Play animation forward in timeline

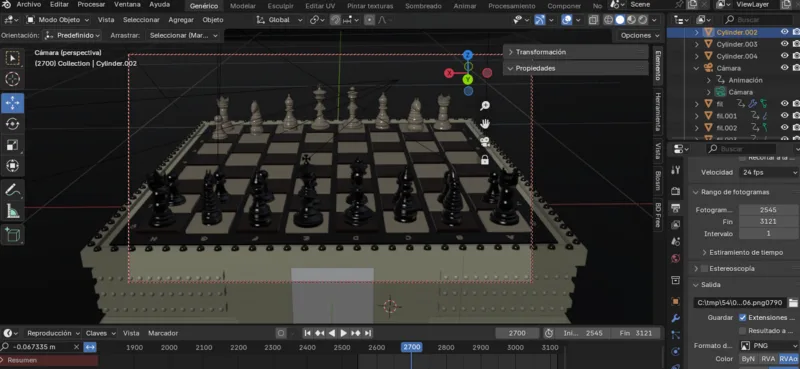point(343,333)
